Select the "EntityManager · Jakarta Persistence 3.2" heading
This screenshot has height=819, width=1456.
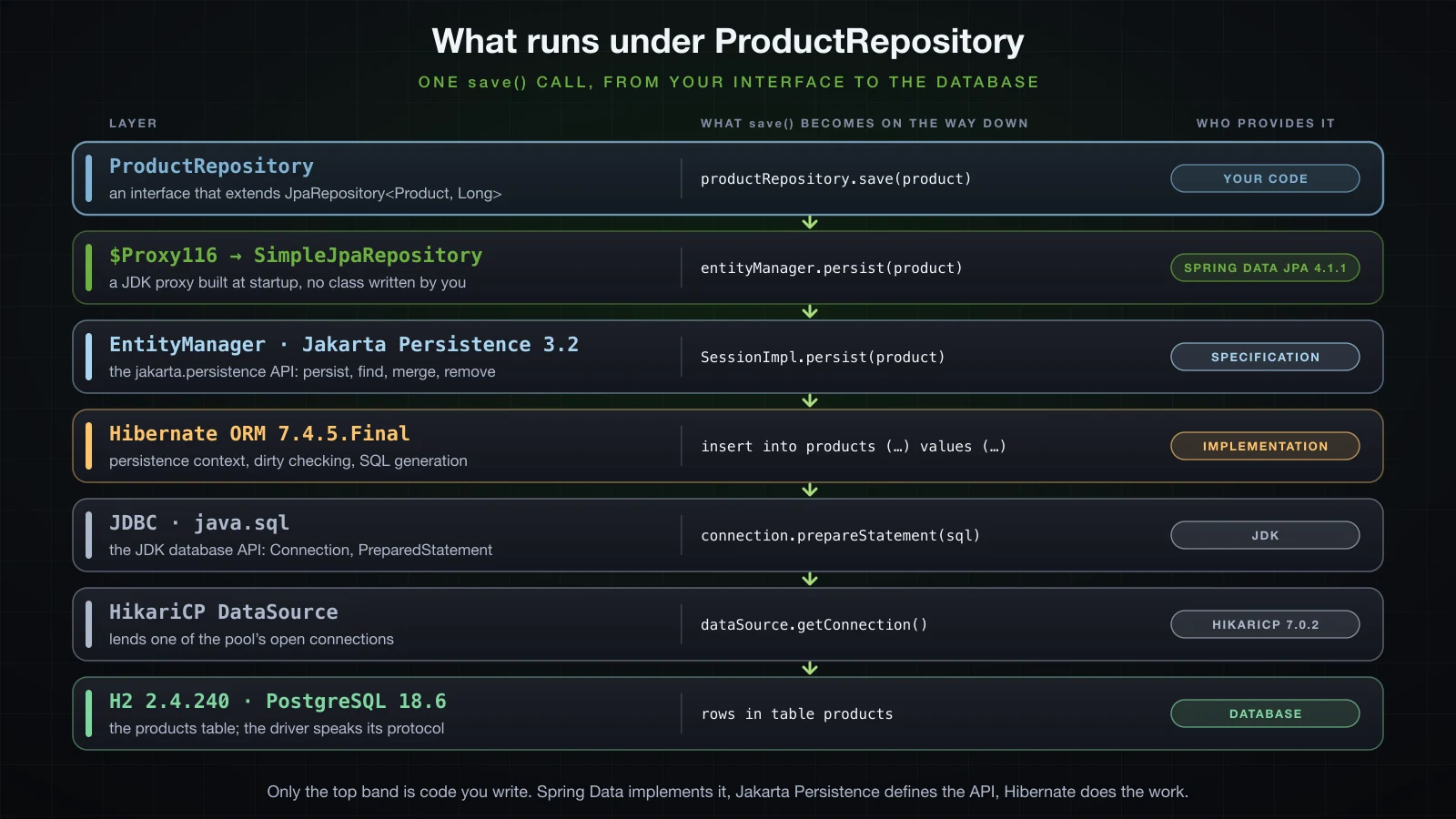(344, 344)
